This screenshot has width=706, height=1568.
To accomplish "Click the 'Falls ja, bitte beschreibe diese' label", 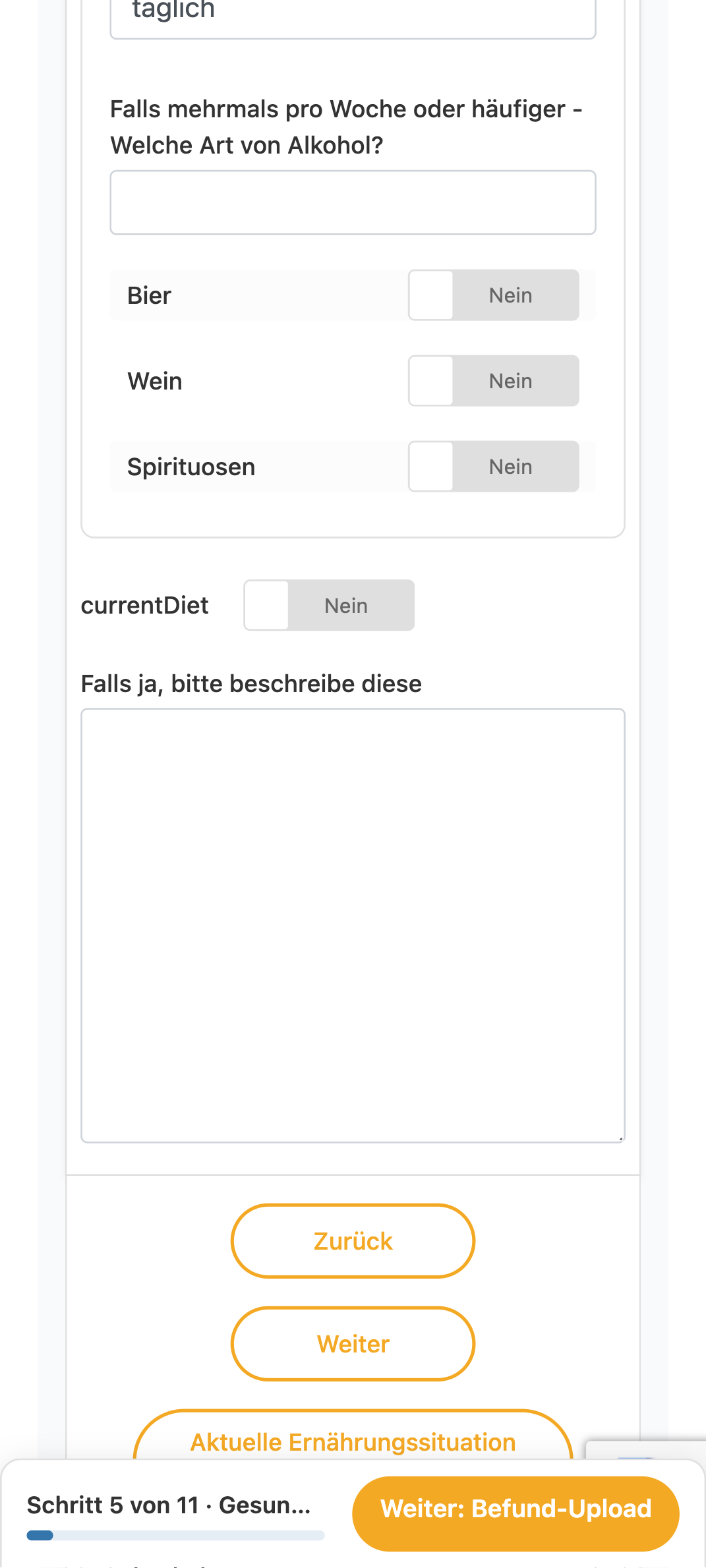I will click(251, 684).
